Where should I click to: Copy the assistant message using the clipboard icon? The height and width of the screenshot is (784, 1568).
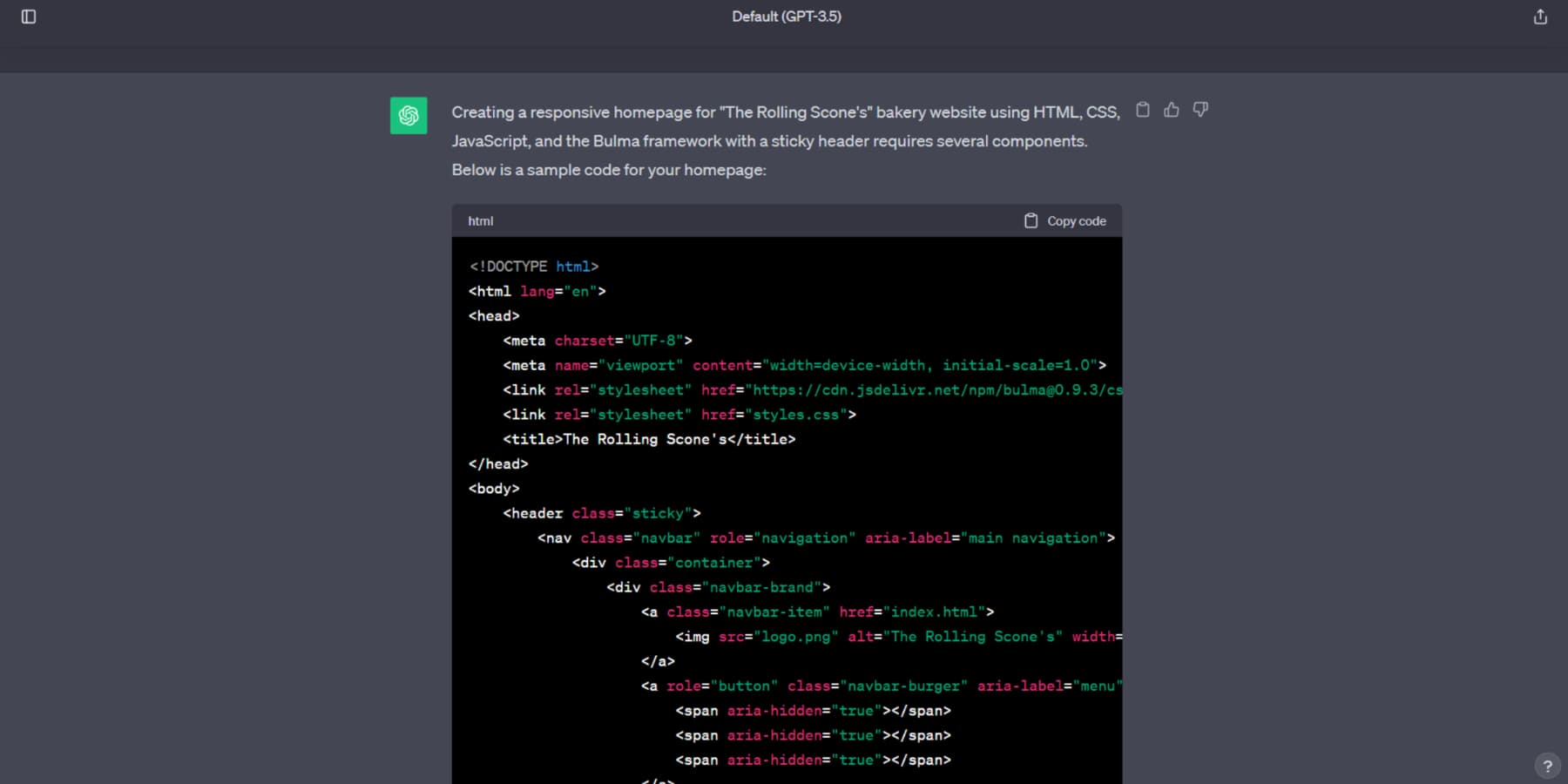click(1143, 110)
